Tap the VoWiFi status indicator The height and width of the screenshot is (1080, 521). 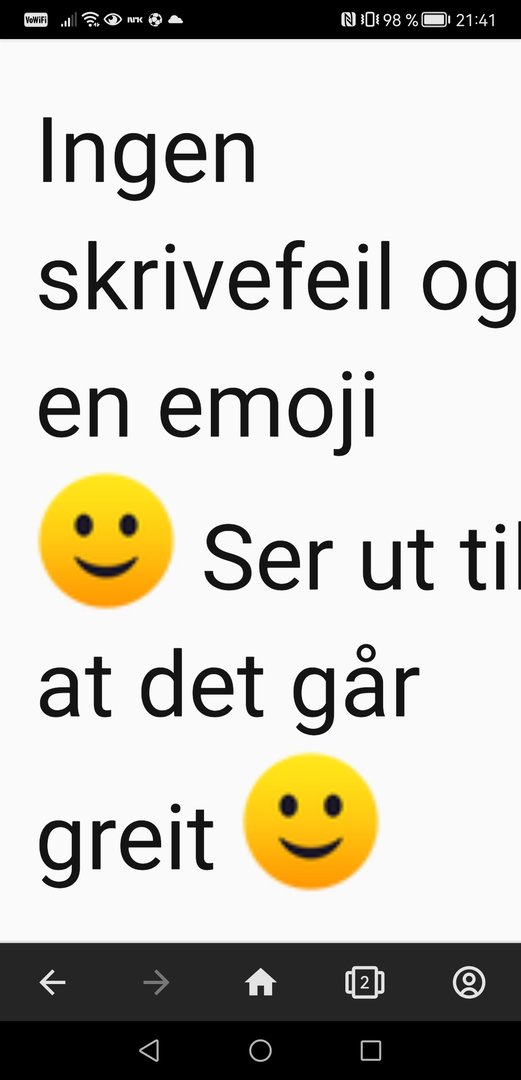tap(36, 20)
